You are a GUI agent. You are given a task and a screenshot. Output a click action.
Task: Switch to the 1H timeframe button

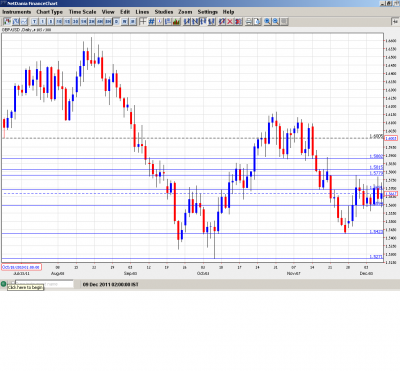pyautogui.click(x=83, y=22)
